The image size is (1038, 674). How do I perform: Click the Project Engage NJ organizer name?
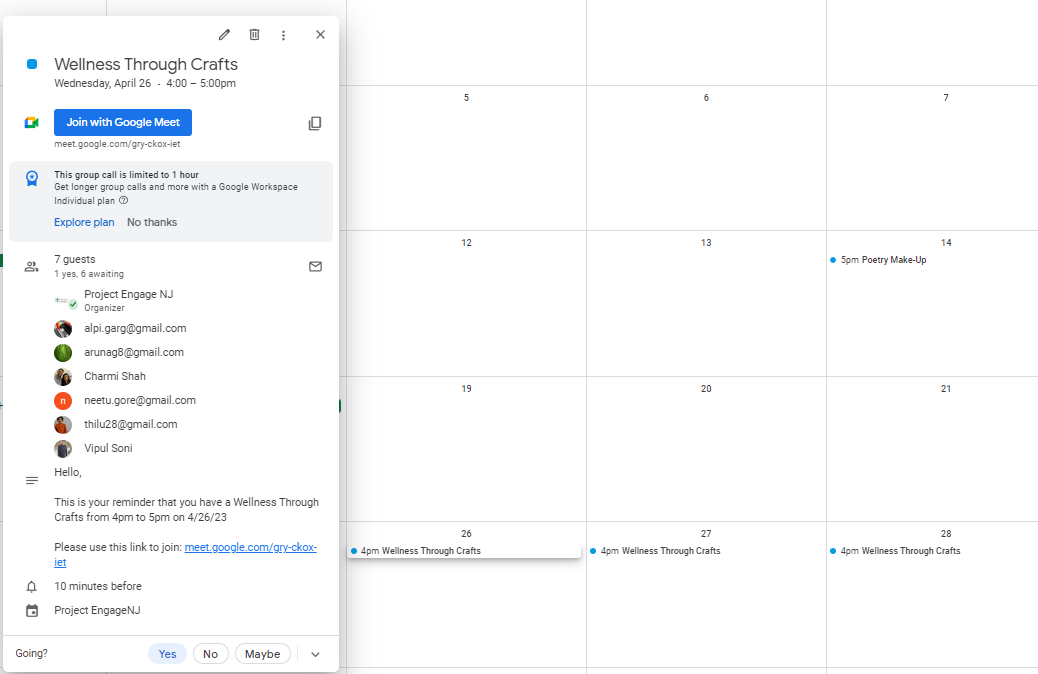(x=128, y=294)
